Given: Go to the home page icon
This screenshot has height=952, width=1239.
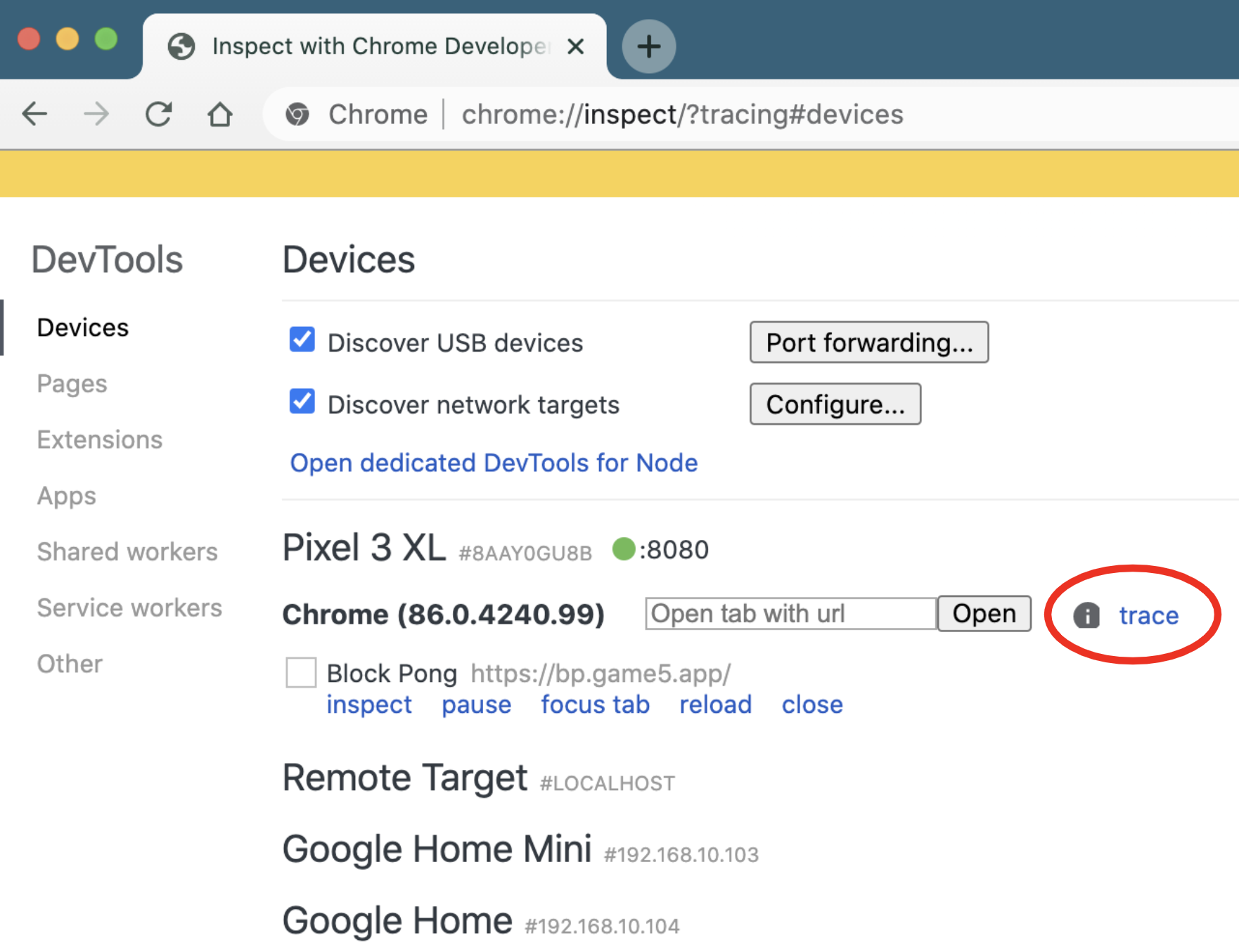Looking at the screenshot, I should pos(220,113).
